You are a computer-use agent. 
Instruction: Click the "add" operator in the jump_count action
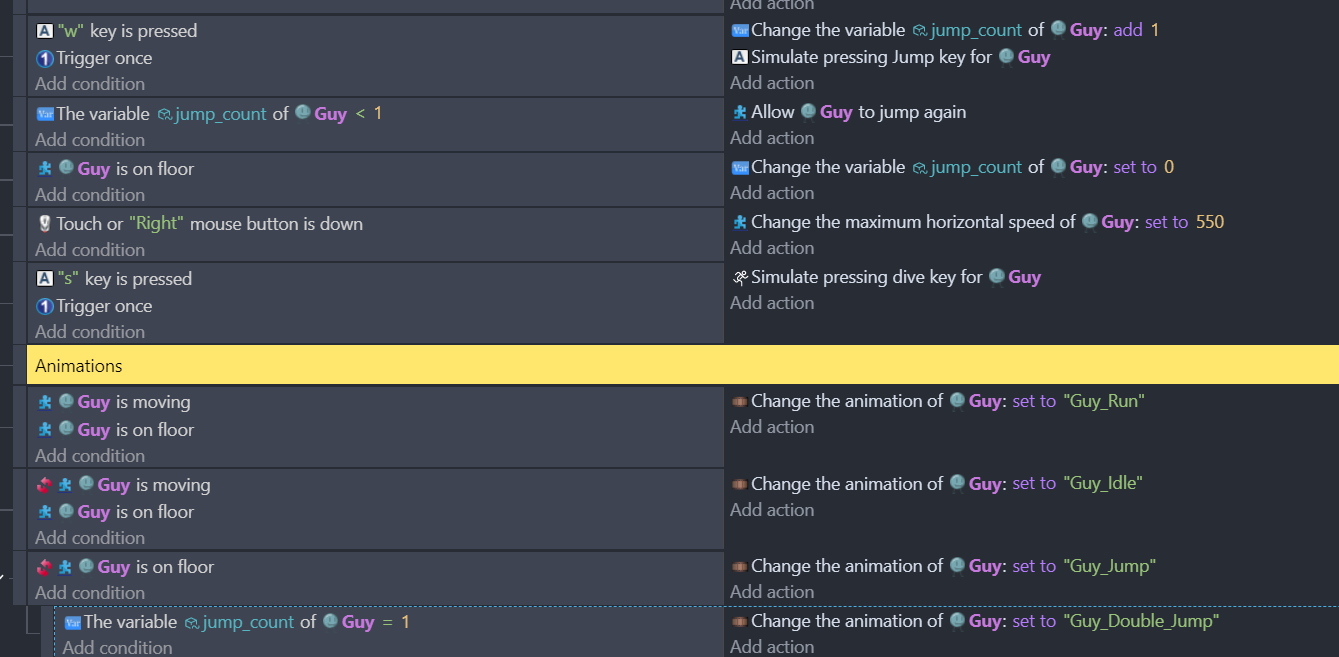coord(1128,30)
